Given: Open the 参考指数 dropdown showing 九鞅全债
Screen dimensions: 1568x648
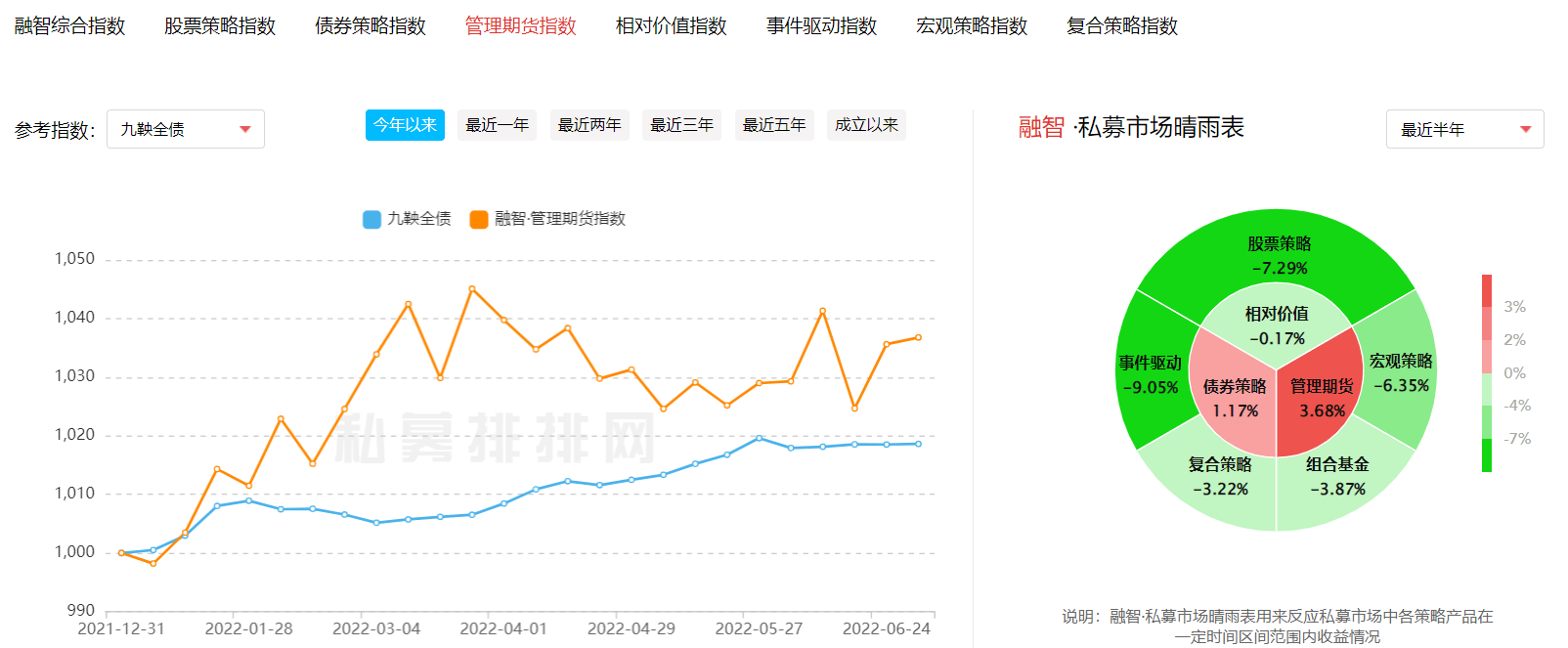Looking at the screenshot, I should [x=185, y=129].
